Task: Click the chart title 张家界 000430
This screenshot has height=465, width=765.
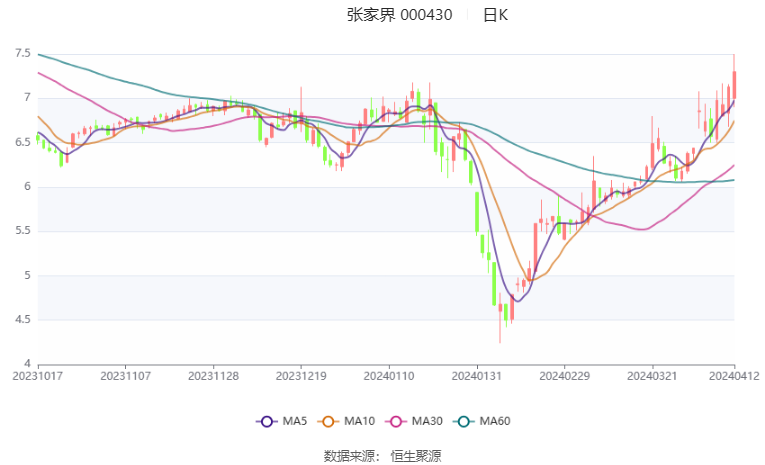Action: [399, 15]
